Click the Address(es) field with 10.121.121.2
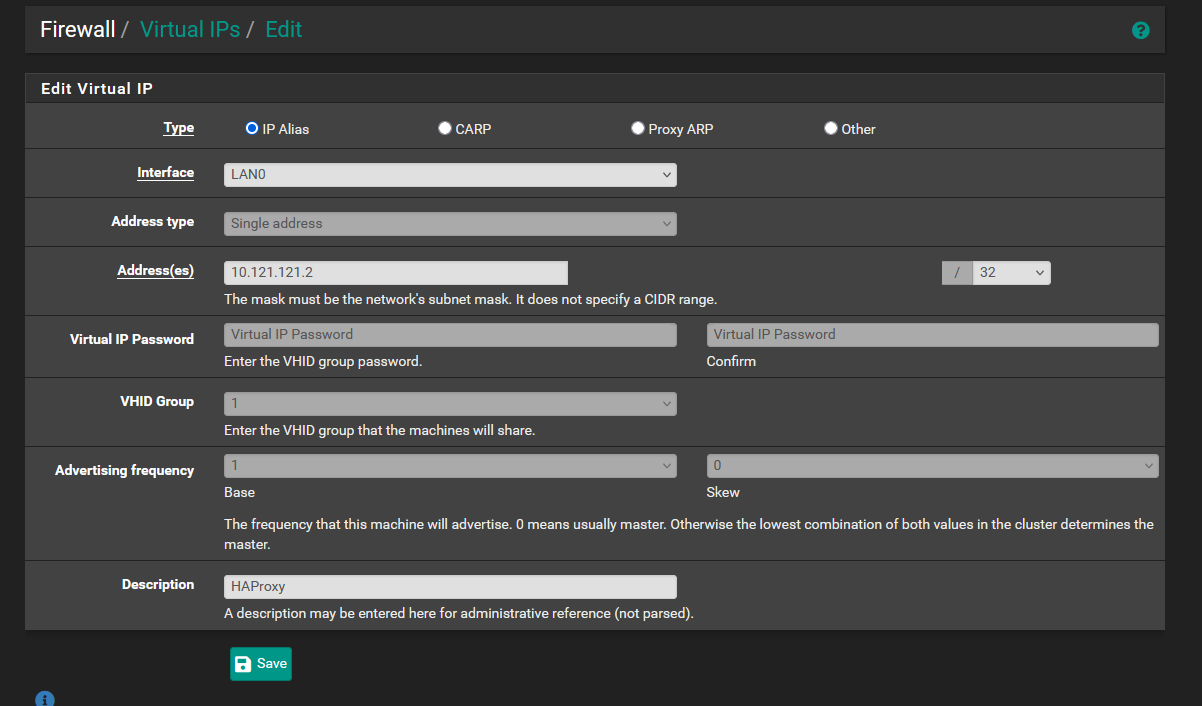 396,273
